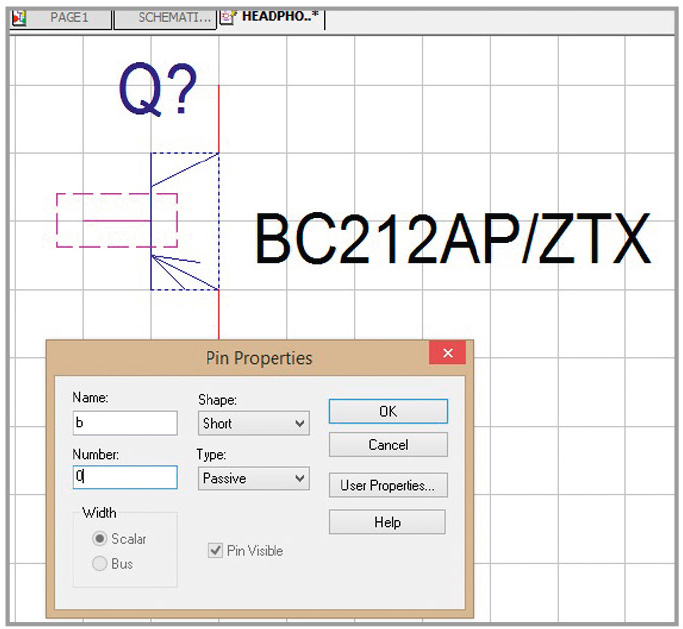
Task: Select the Q? part reference text
Action: (x=158, y=89)
